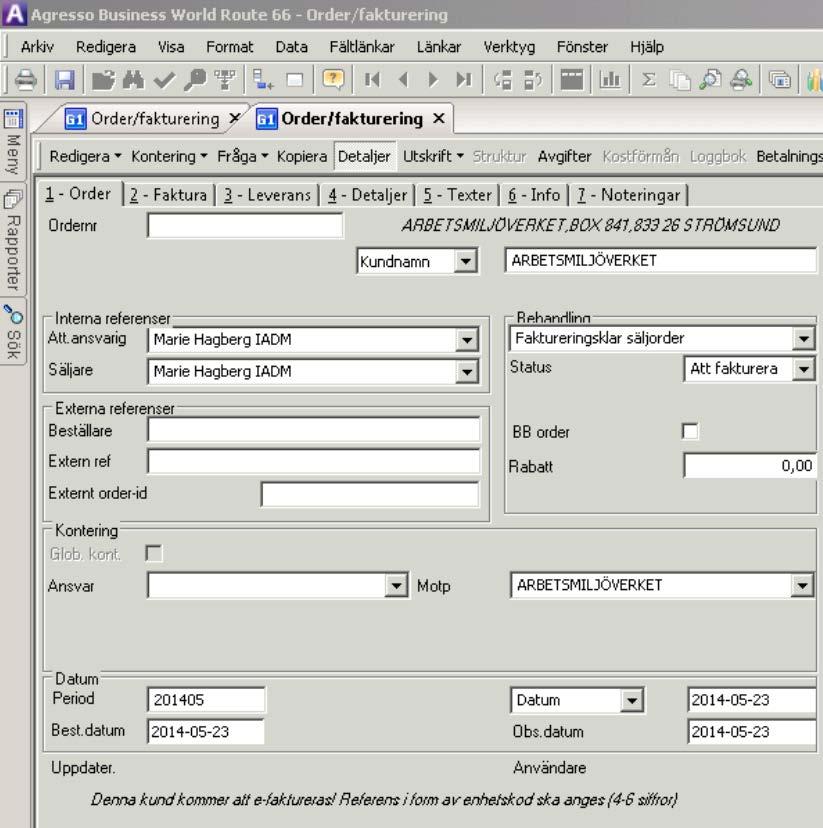
Task: Click the Detaljer button in form toolbar
Action: 364,156
